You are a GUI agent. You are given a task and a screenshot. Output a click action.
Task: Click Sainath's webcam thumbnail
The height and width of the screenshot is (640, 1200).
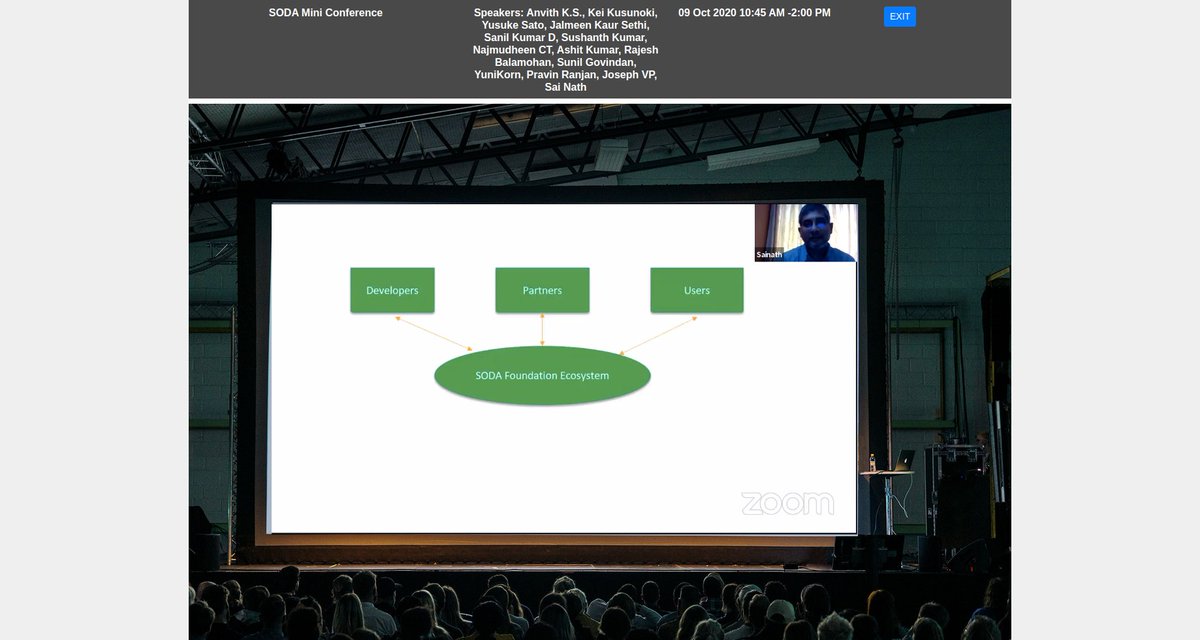pos(806,233)
